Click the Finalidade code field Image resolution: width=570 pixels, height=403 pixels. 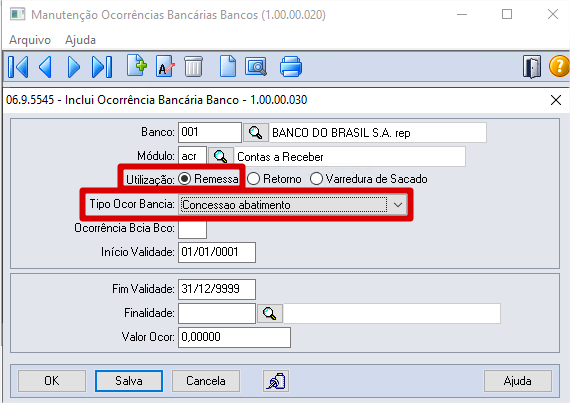[217, 313]
